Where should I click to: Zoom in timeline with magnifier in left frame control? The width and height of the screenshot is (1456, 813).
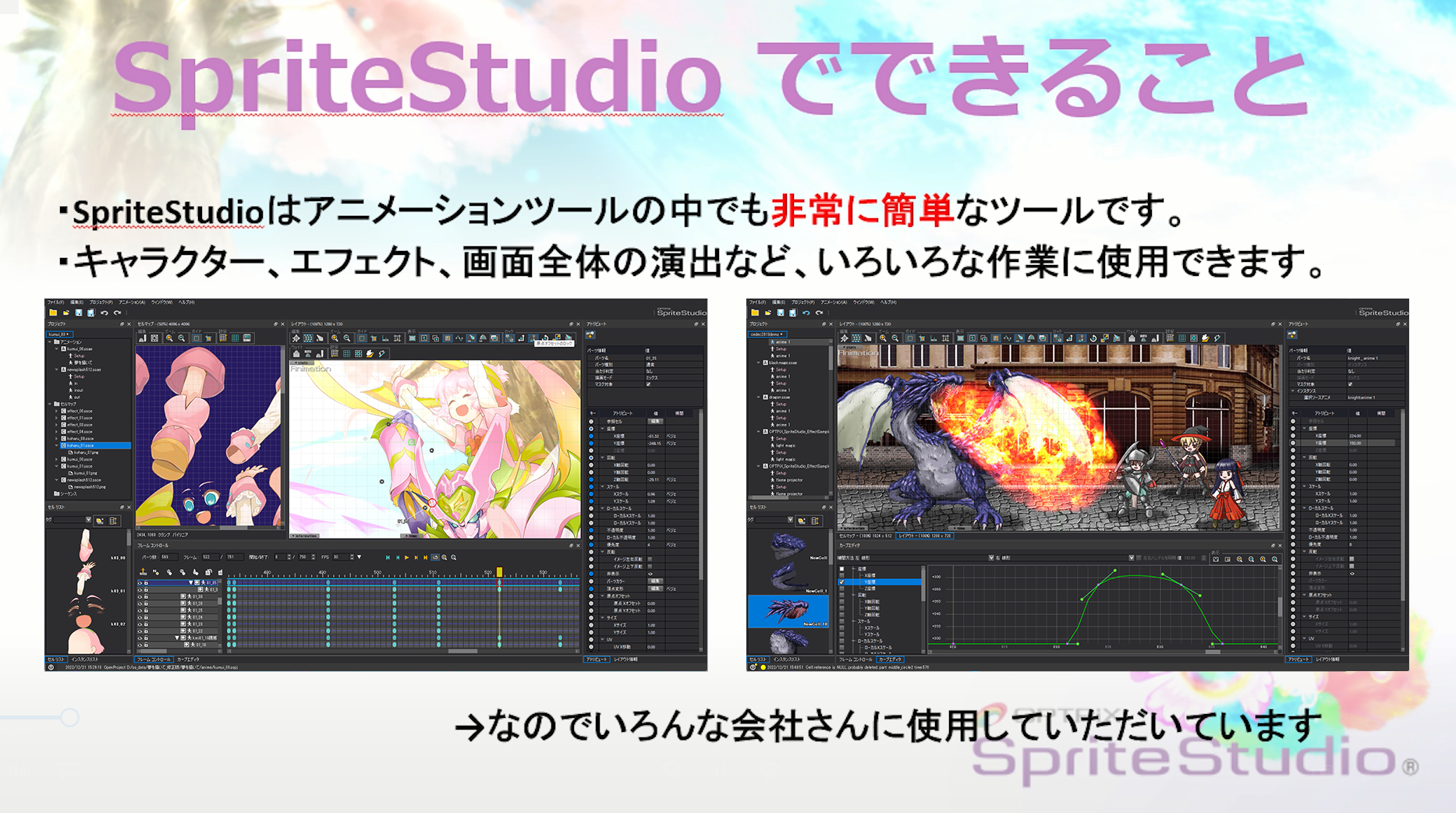(x=445, y=557)
